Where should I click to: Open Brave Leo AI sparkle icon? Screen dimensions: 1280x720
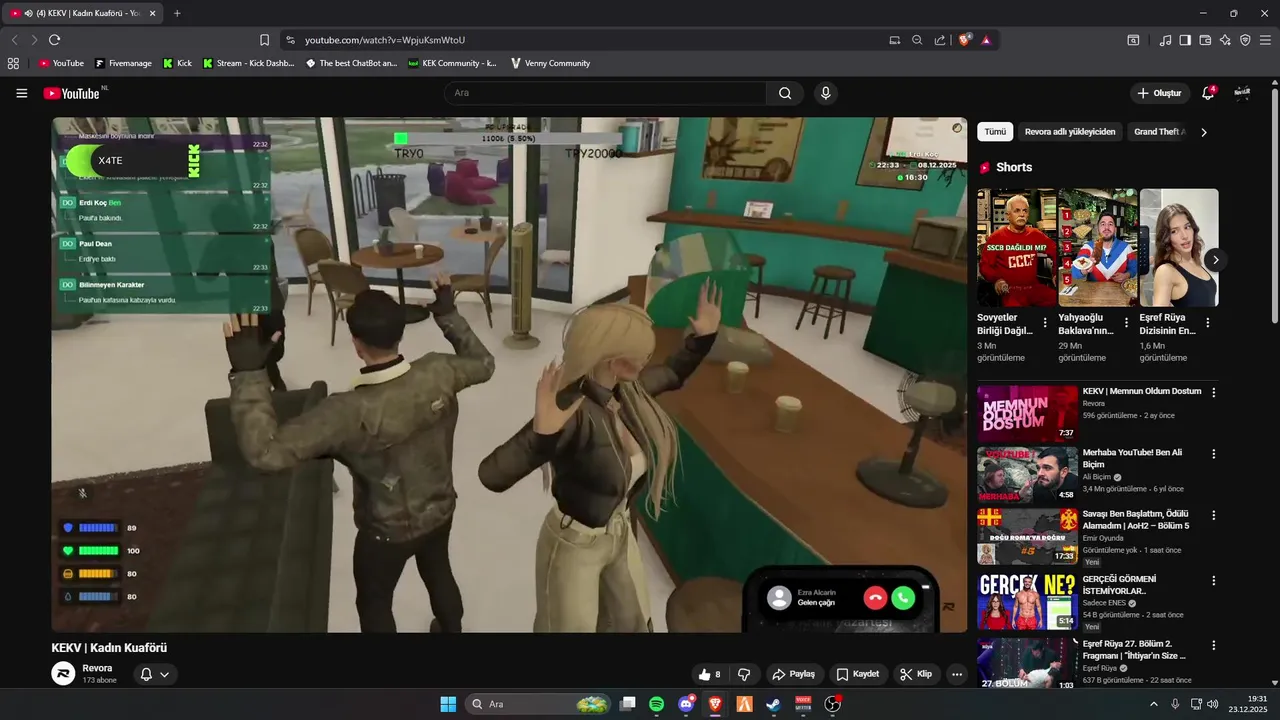click(1225, 40)
